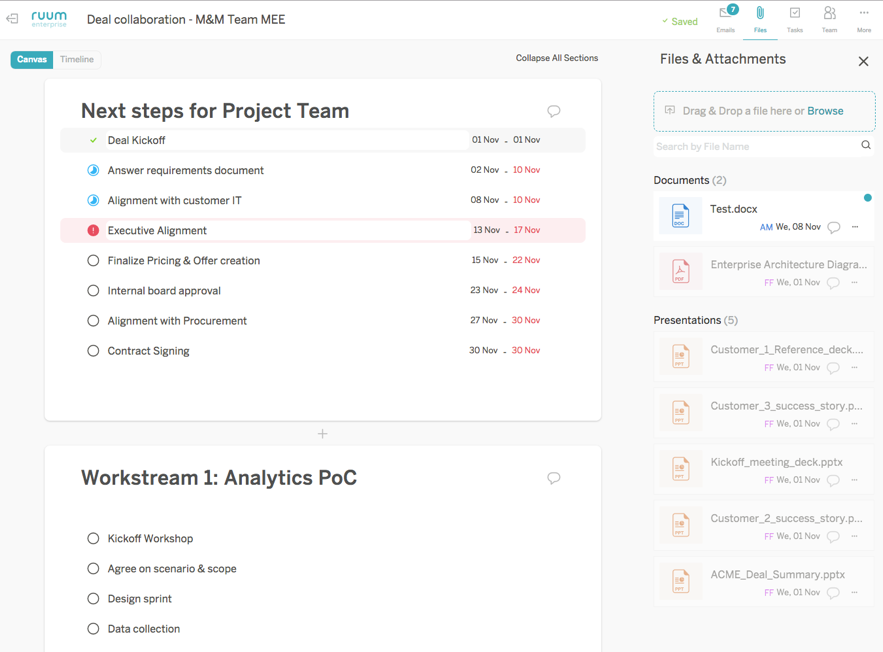This screenshot has height=652, width=883.
Task: Mark Kickoff Workshop as complete
Action: (x=92, y=538)
